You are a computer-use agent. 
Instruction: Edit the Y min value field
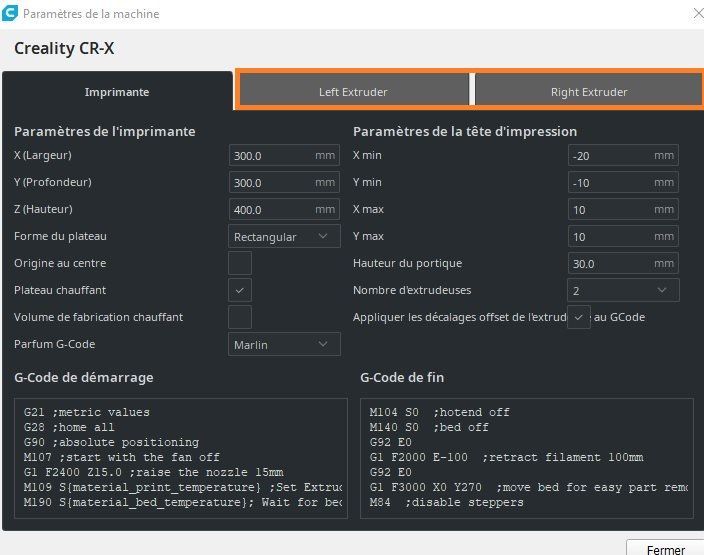[623, 182]
